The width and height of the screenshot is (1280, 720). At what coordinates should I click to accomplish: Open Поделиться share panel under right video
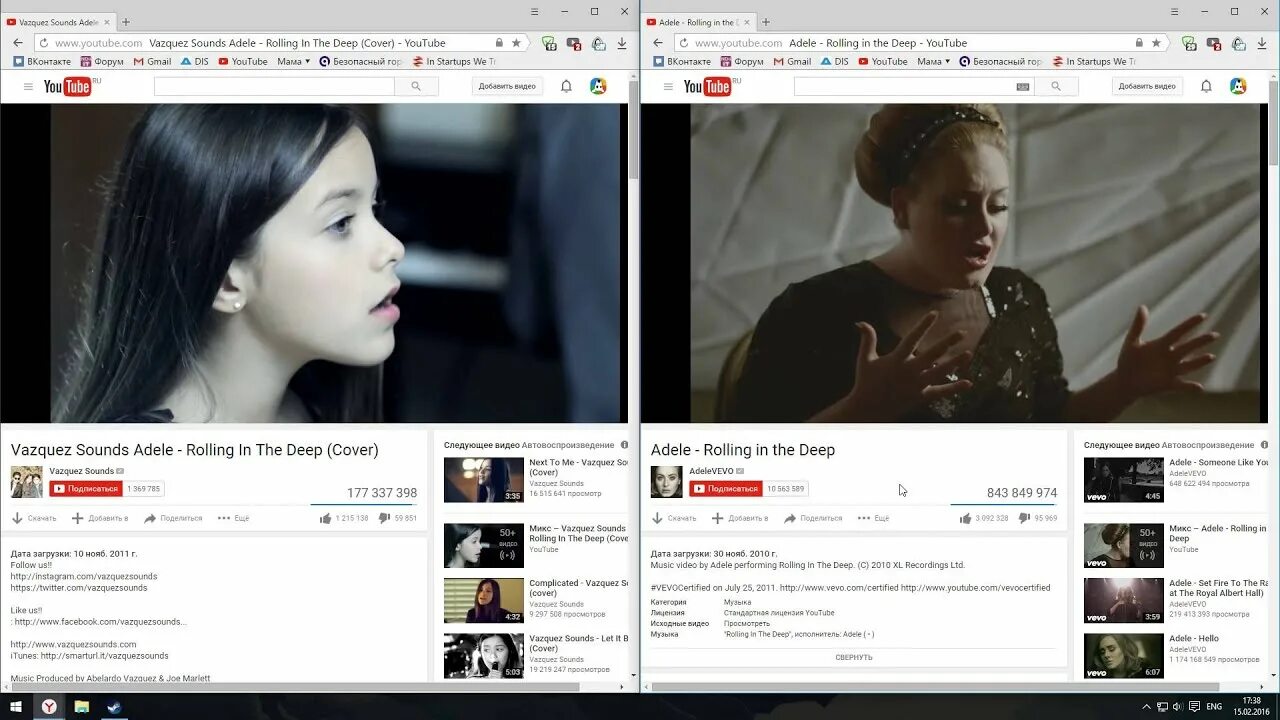point(813,518)
